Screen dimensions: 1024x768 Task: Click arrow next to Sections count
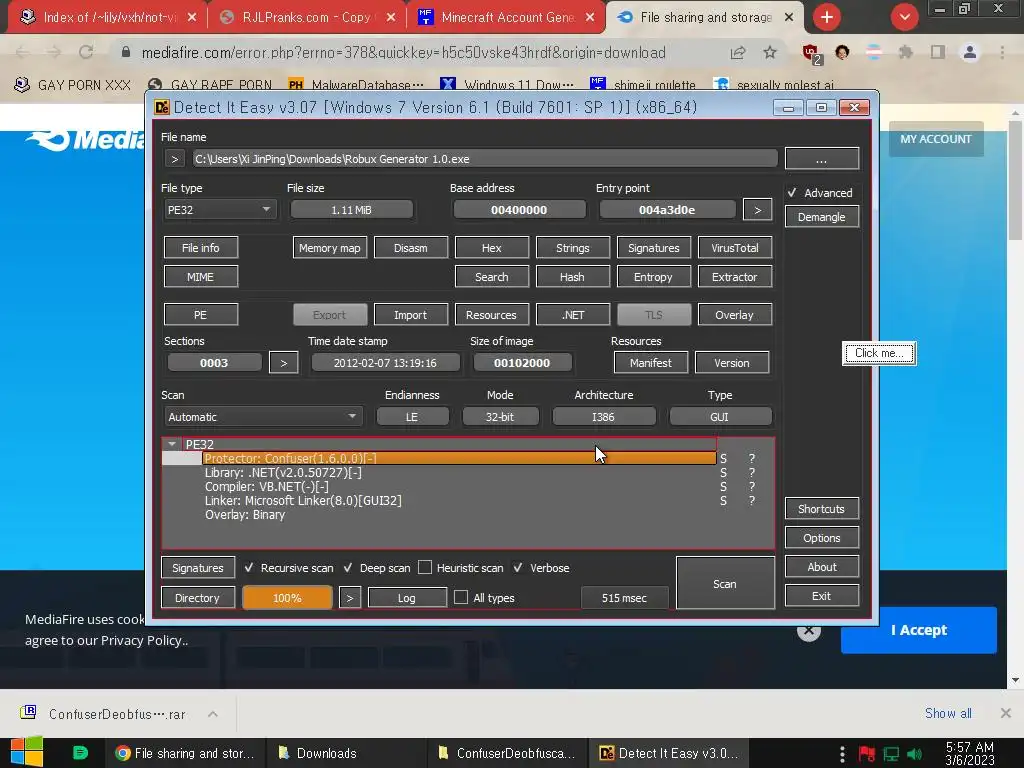click(x=283, y=362)
